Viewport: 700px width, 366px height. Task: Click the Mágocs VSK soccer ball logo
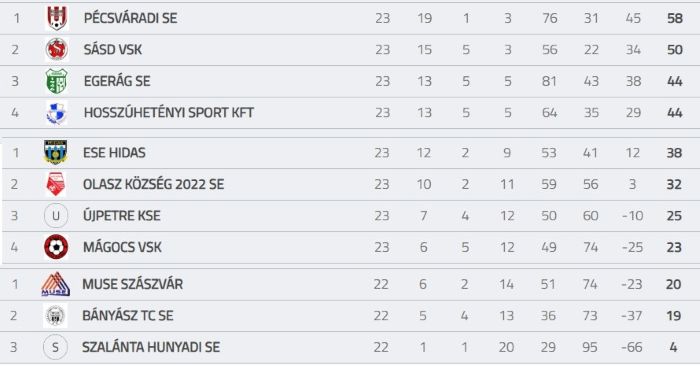[x=56, y=247]
